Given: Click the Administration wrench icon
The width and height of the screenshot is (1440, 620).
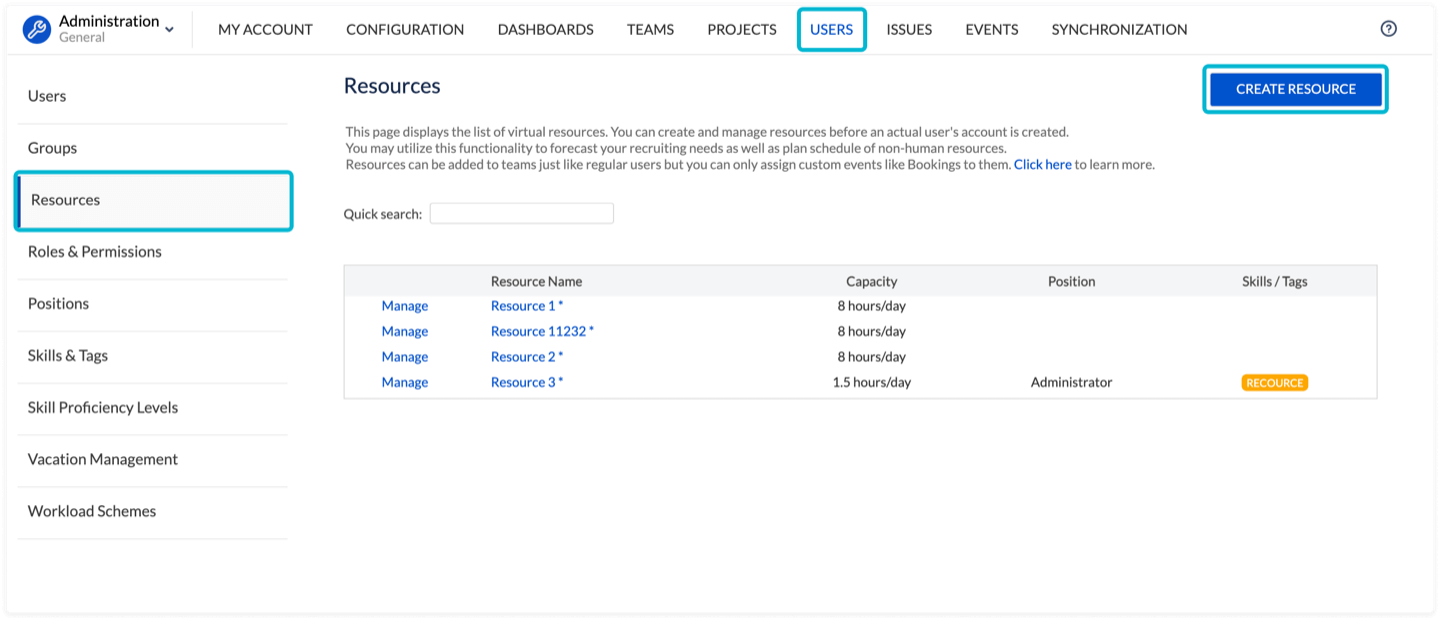Looking at the screenshot, I should [x=37, y=29].
